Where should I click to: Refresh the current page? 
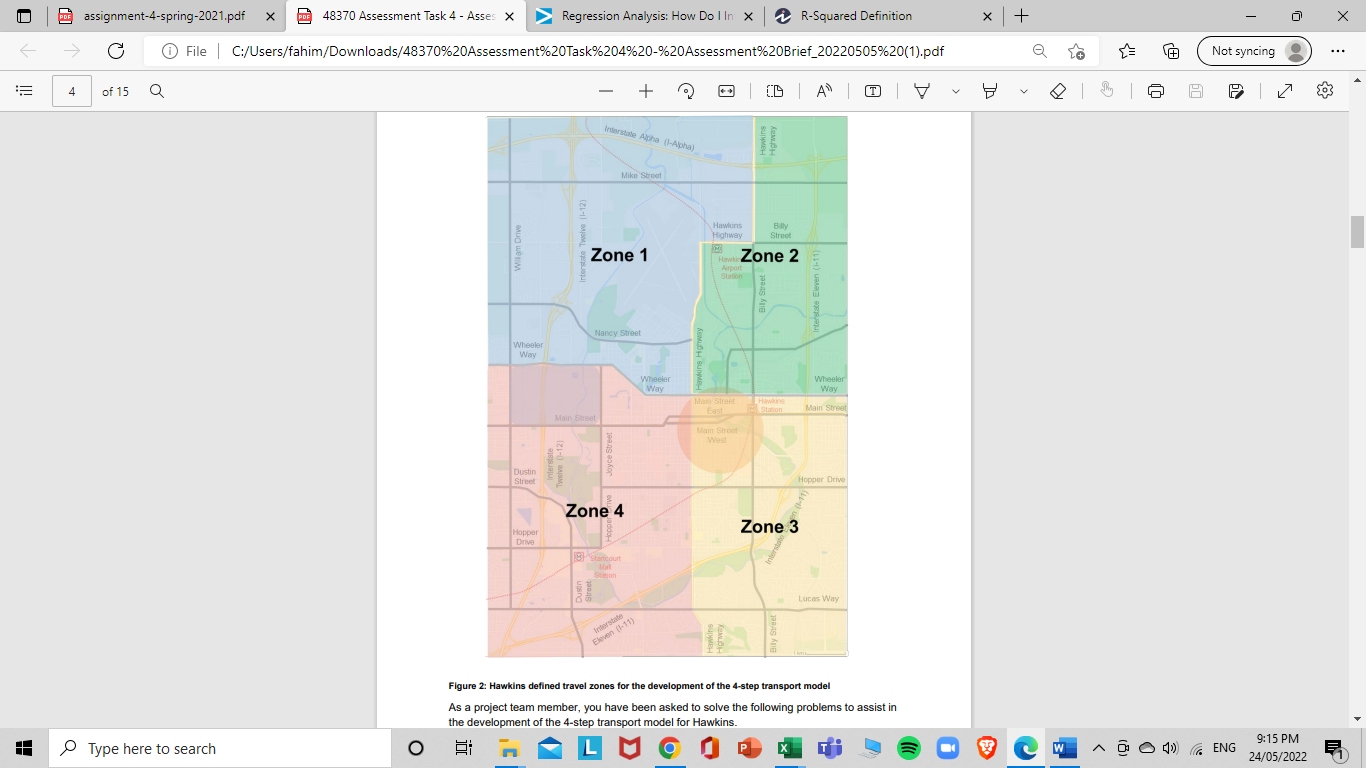(116, 51)
